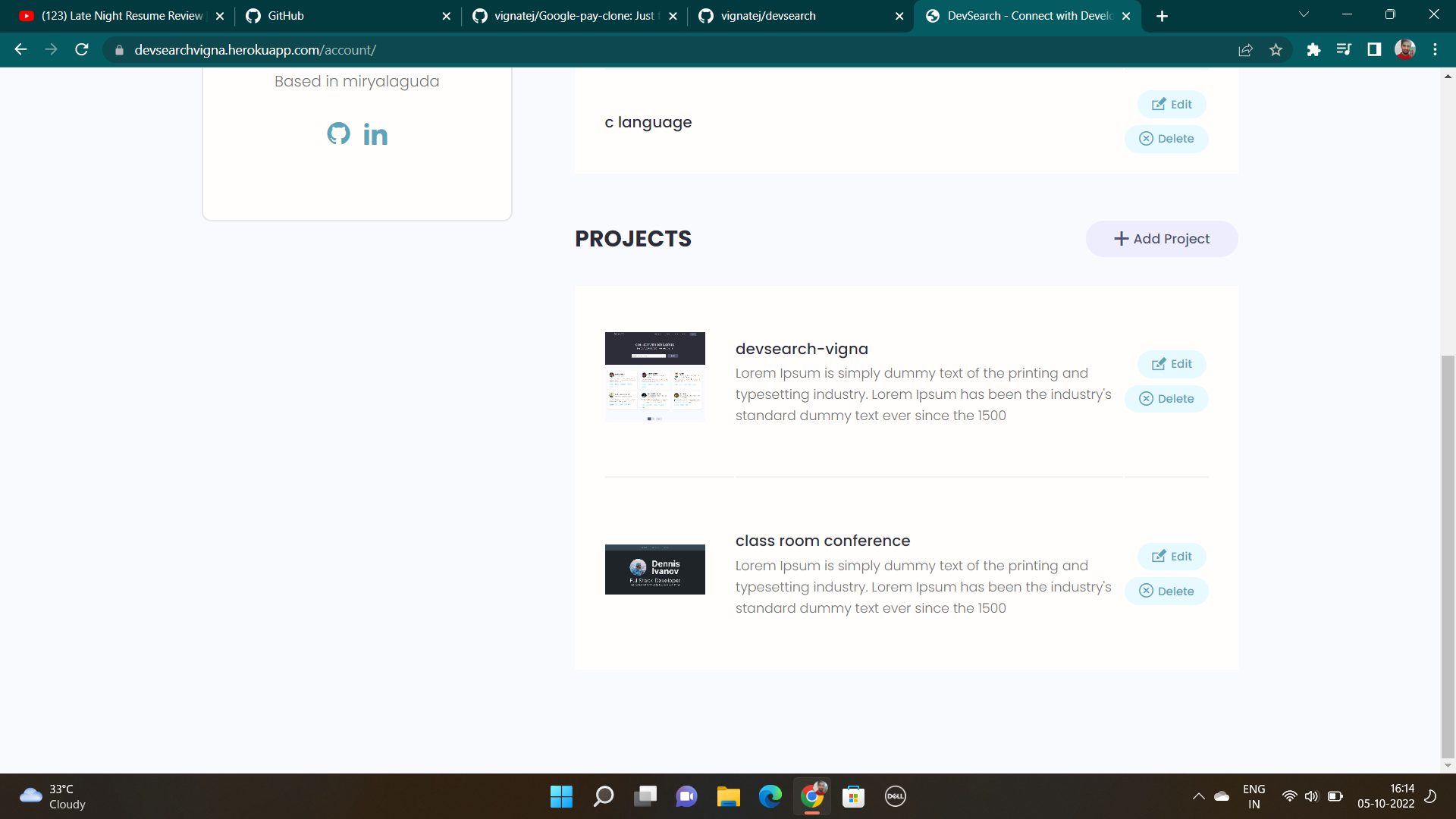Click the Add Project button

(x=1162, y=238)
